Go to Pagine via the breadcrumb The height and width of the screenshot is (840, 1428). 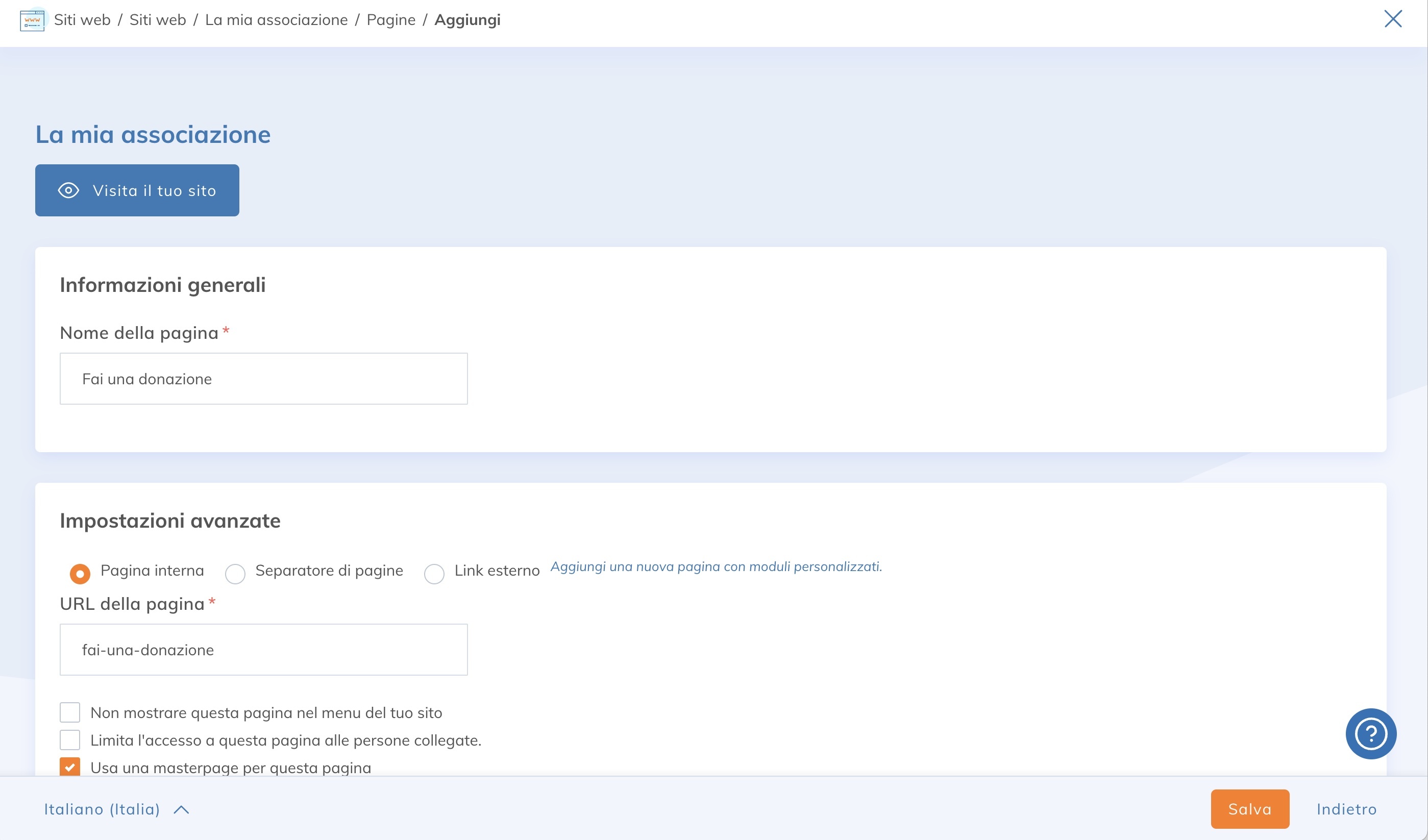click(391, 19)
